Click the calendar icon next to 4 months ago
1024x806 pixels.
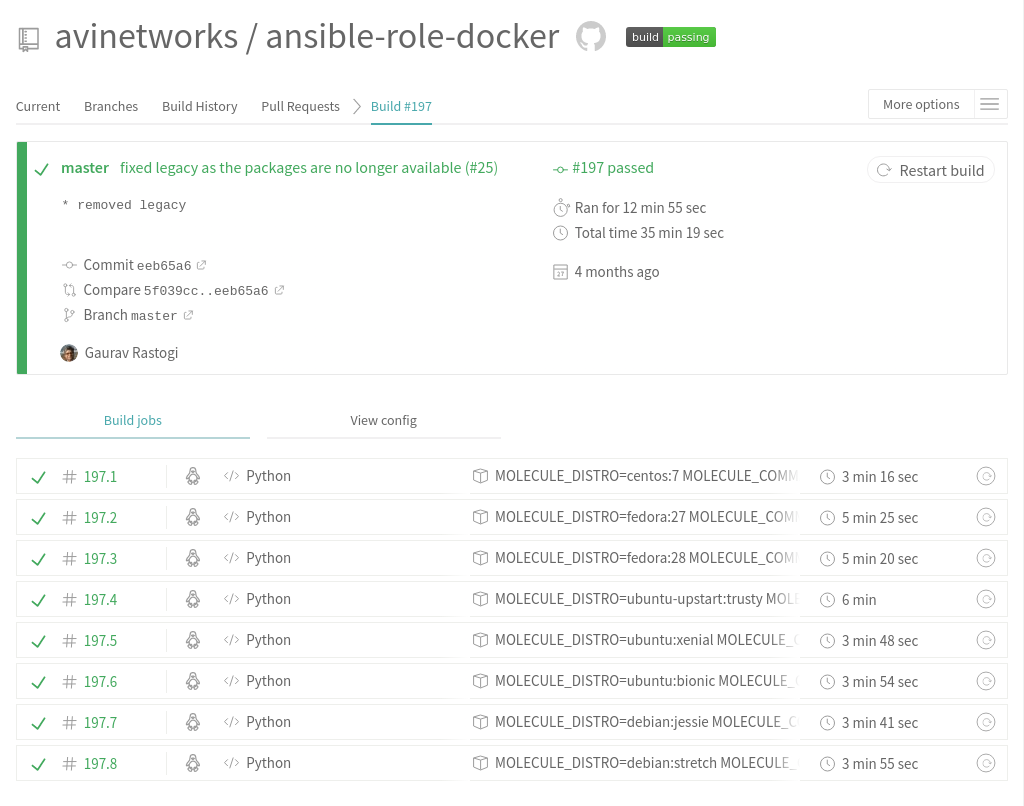coord(560,272)
